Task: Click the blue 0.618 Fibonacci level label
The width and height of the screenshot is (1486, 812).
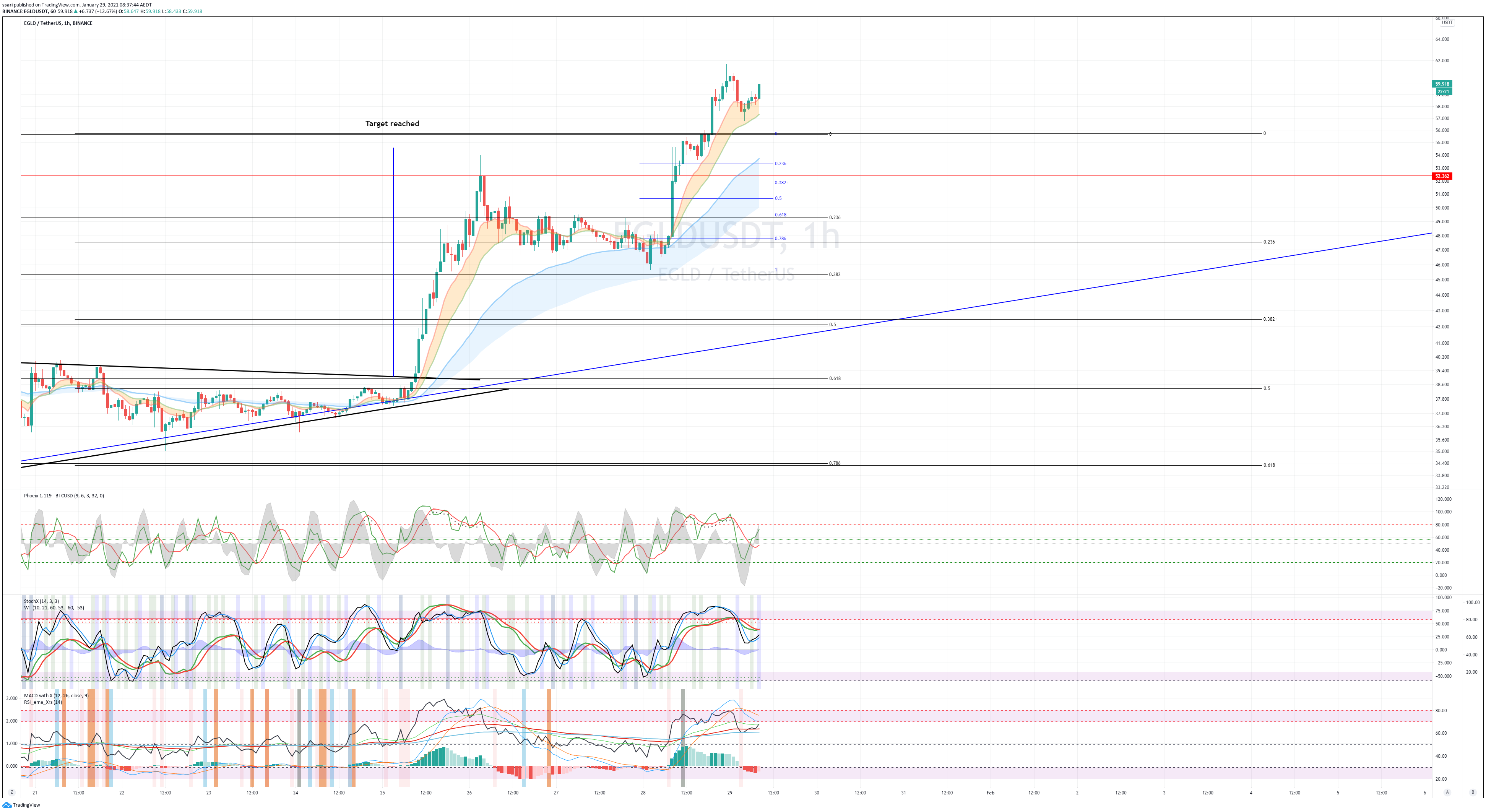Action: click(x=781, y=214)
